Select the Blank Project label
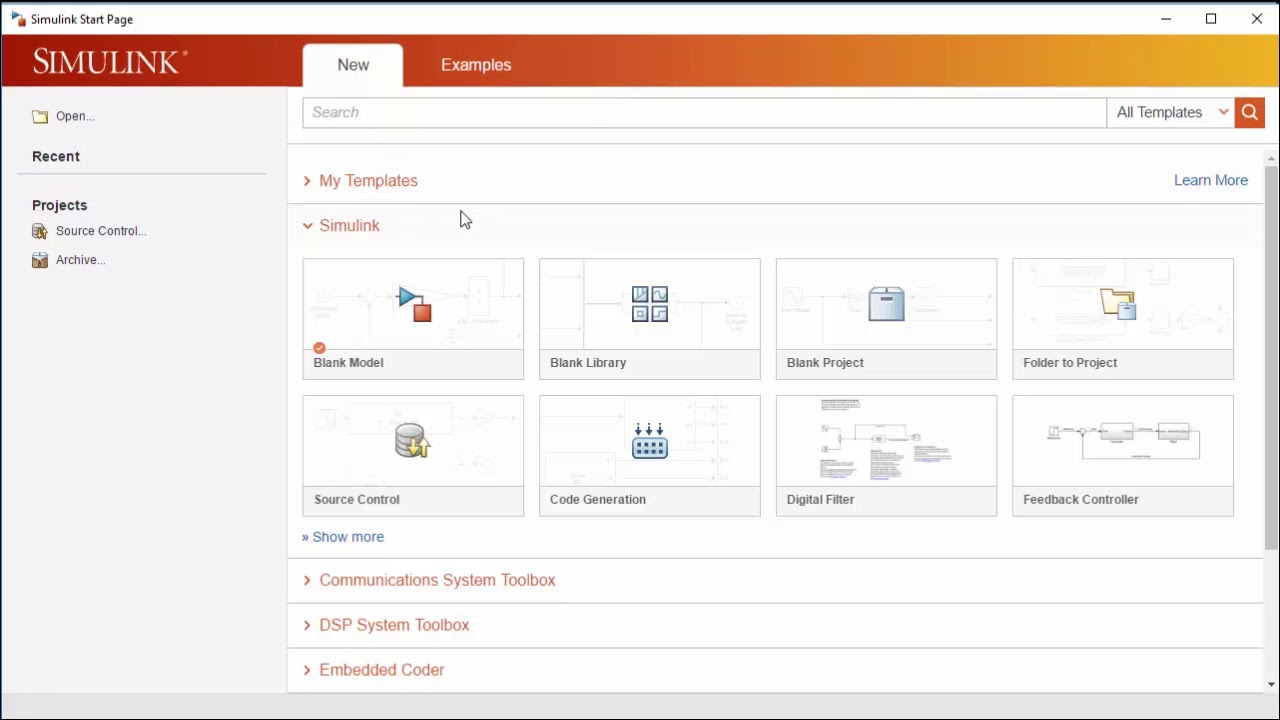The height and width of the screenshot is (720, 1280). click(825, 363)
